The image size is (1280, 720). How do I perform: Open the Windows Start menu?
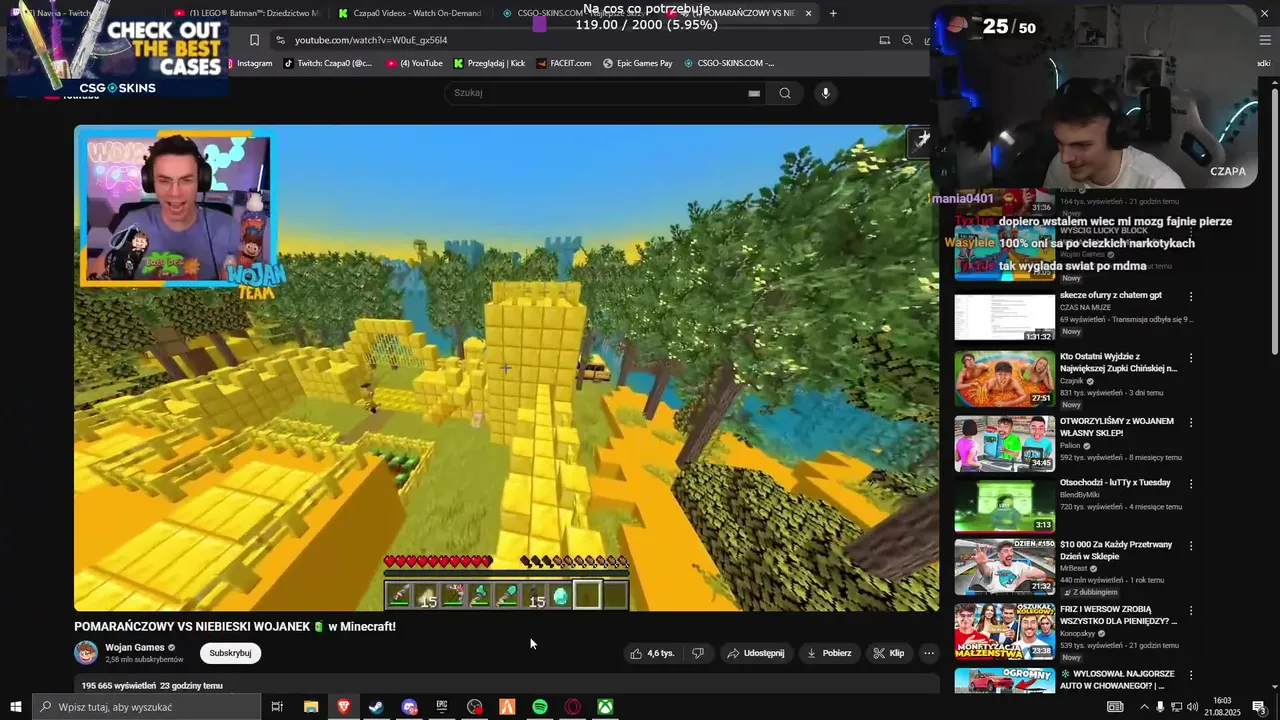(x=16, y=707)
